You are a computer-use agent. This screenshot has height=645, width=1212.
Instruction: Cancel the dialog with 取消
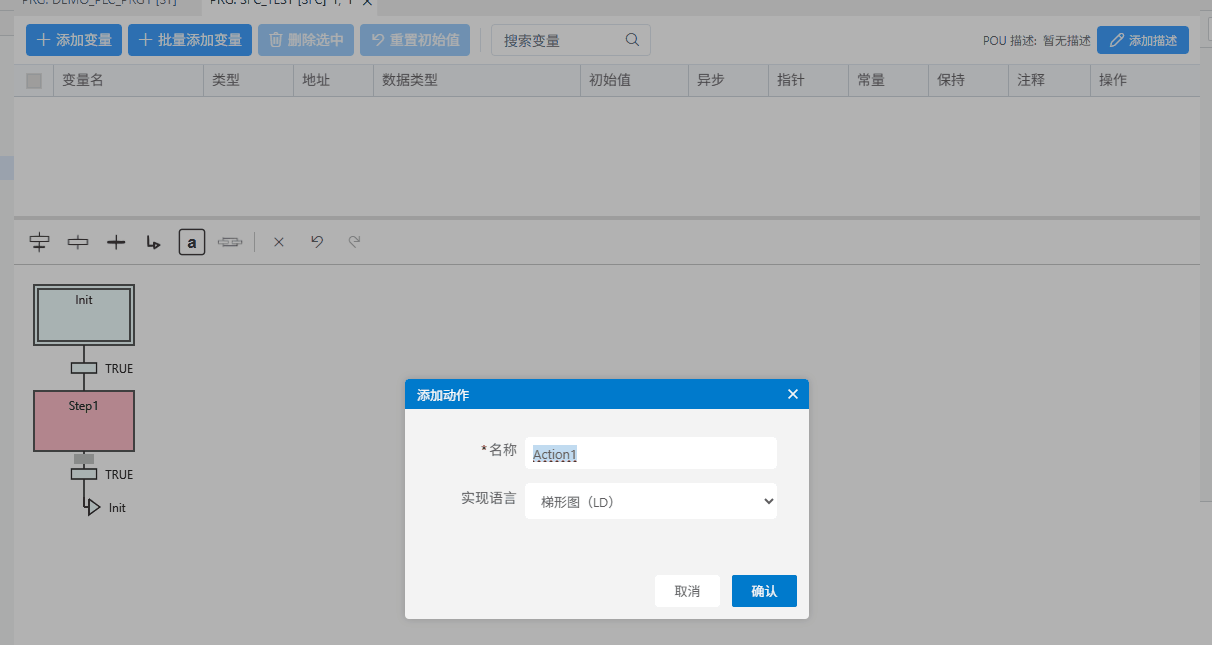(687, 591)
